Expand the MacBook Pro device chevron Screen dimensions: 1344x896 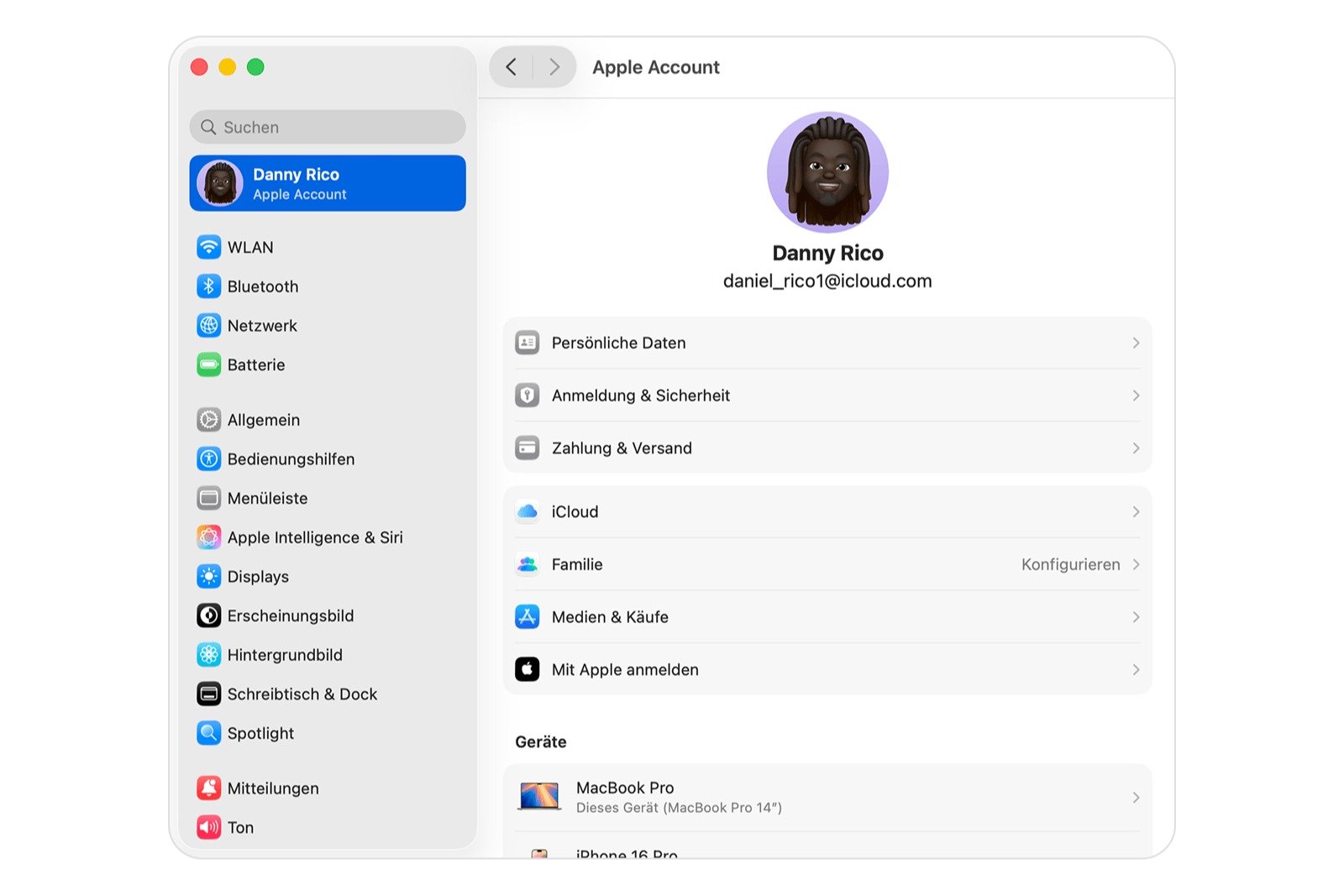point(1135,798)
